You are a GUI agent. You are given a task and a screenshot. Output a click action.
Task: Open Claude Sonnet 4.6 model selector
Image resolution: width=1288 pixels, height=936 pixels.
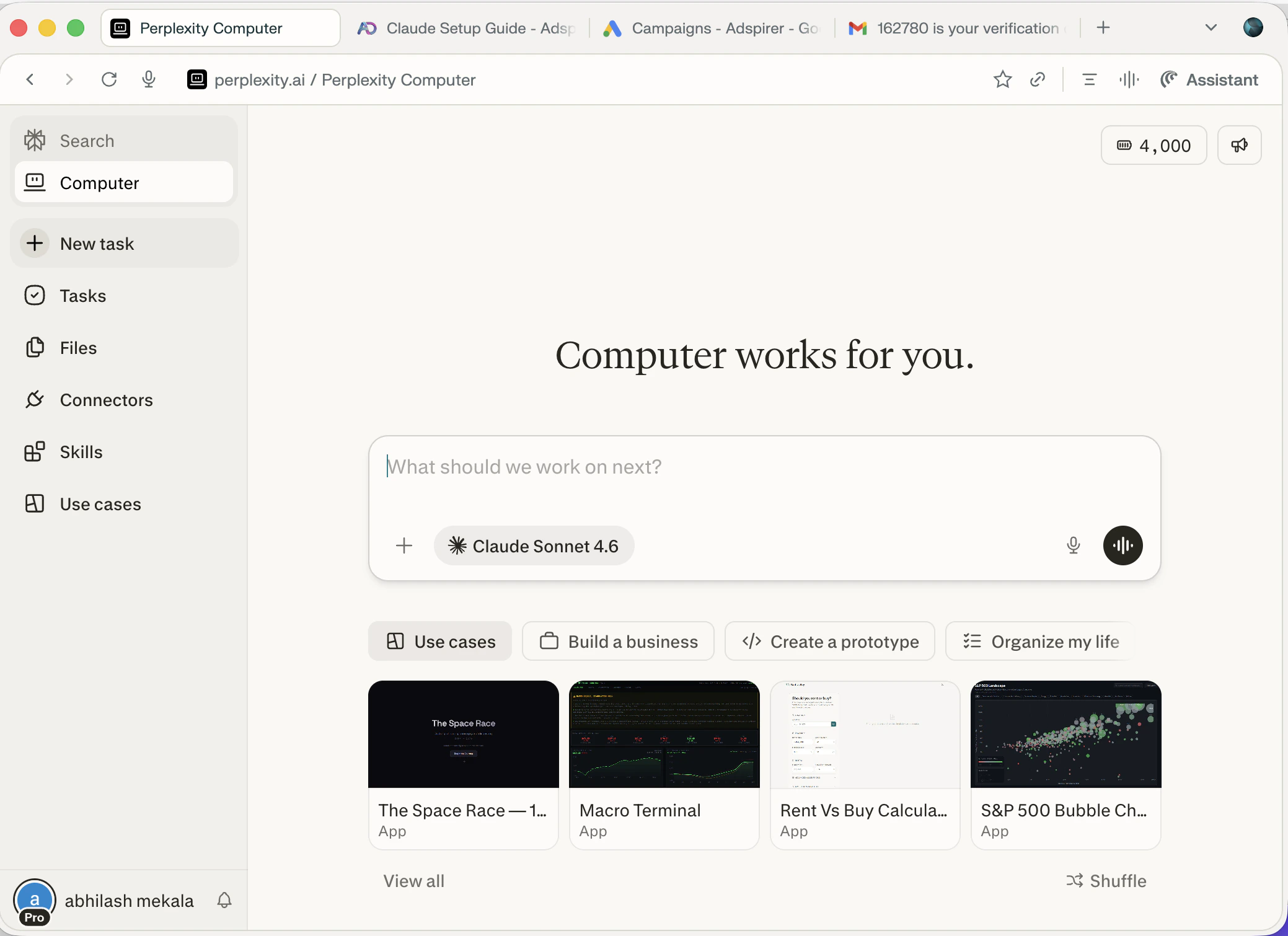tap(534, 545)
